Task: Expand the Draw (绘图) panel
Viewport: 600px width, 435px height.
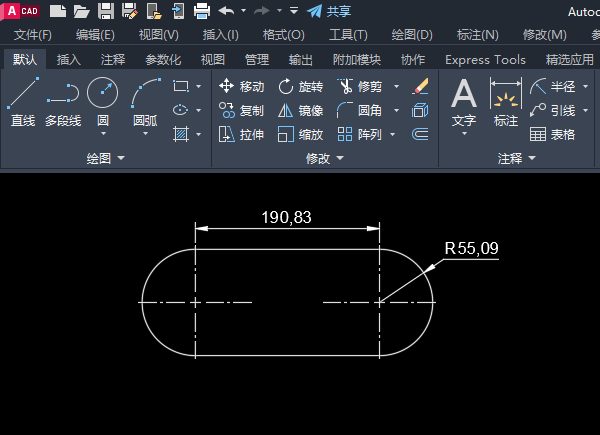Action: (x=106, y=158)
